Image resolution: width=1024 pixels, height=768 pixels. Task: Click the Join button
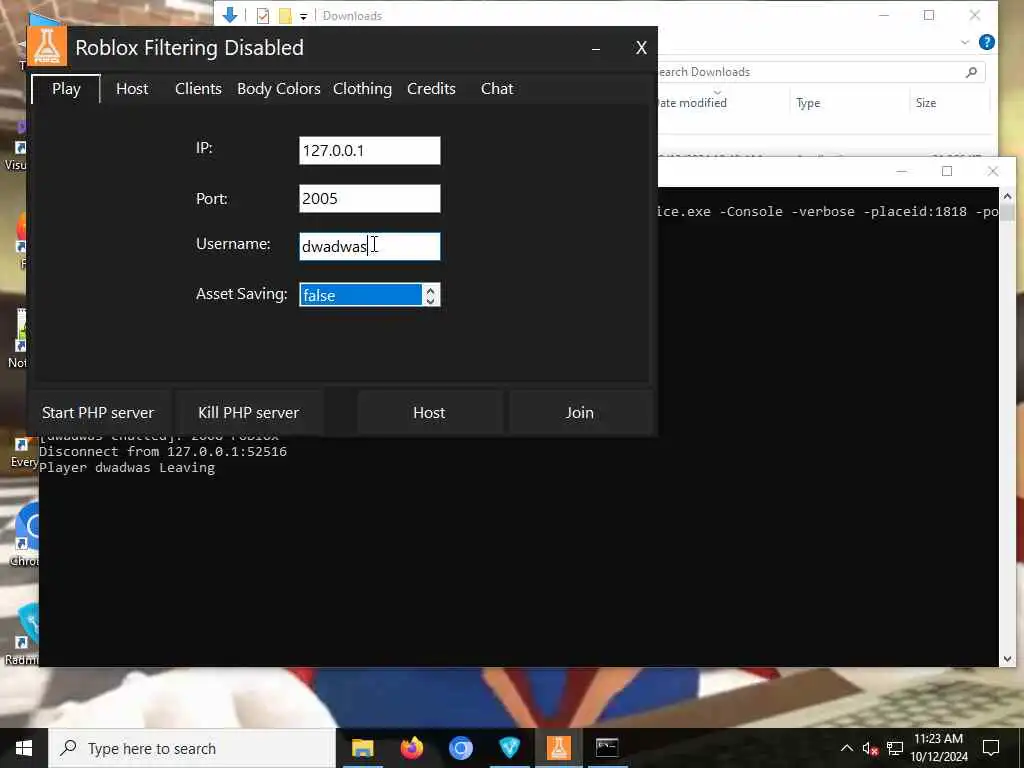click(579, 413)
